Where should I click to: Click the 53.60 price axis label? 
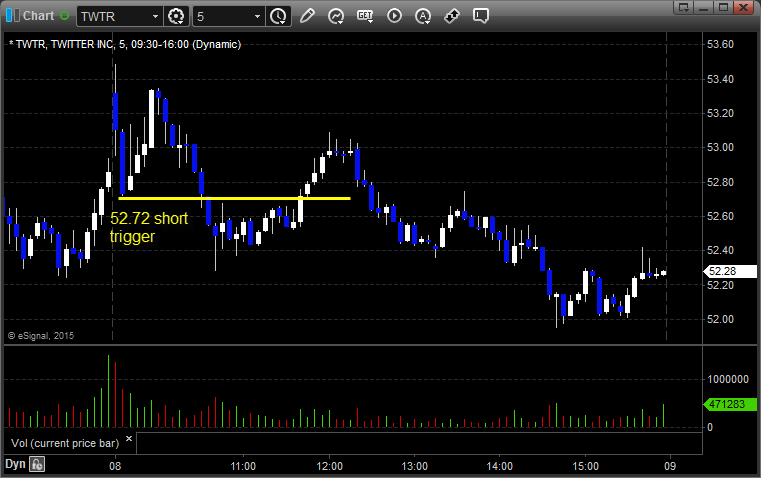click(720, 44)
